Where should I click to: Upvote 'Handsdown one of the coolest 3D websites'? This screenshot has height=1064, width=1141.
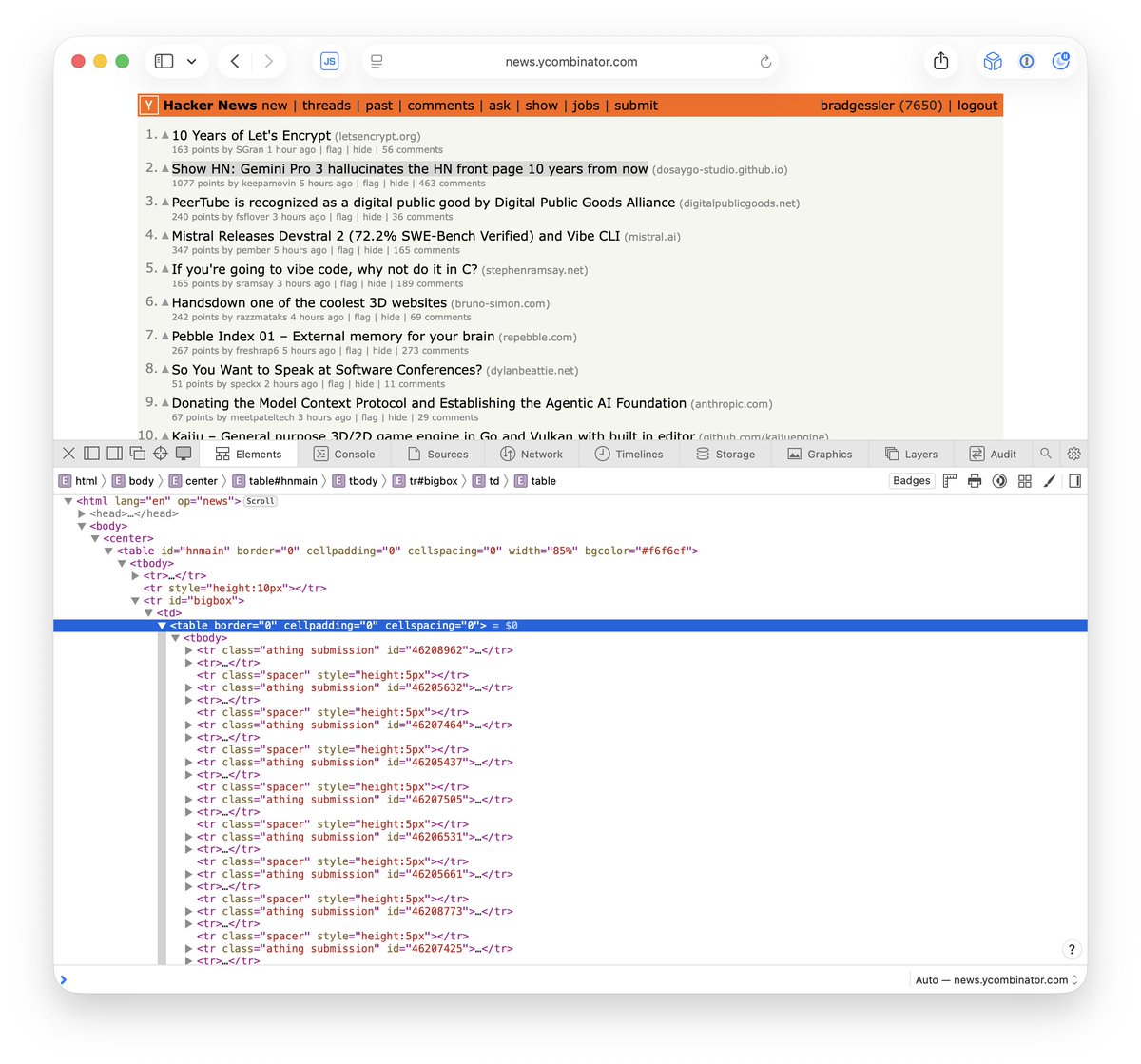(165, 302)
